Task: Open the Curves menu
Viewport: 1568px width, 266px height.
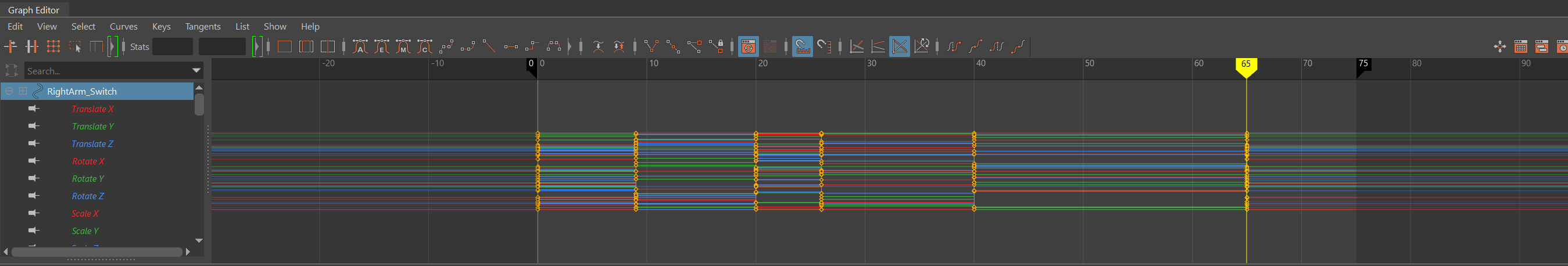Action: click(124, 26)
